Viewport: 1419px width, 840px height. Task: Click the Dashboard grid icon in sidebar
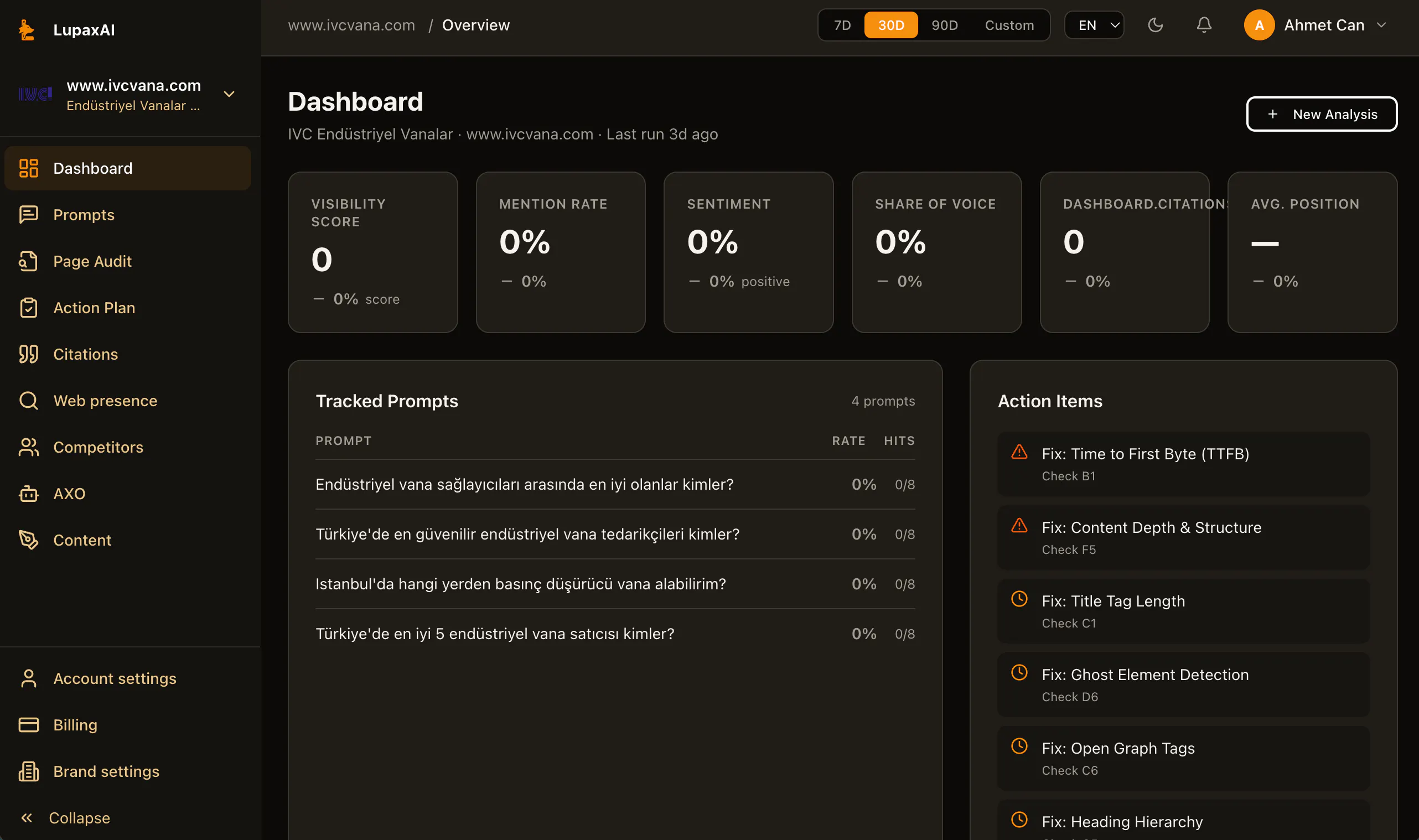(28, 168)
